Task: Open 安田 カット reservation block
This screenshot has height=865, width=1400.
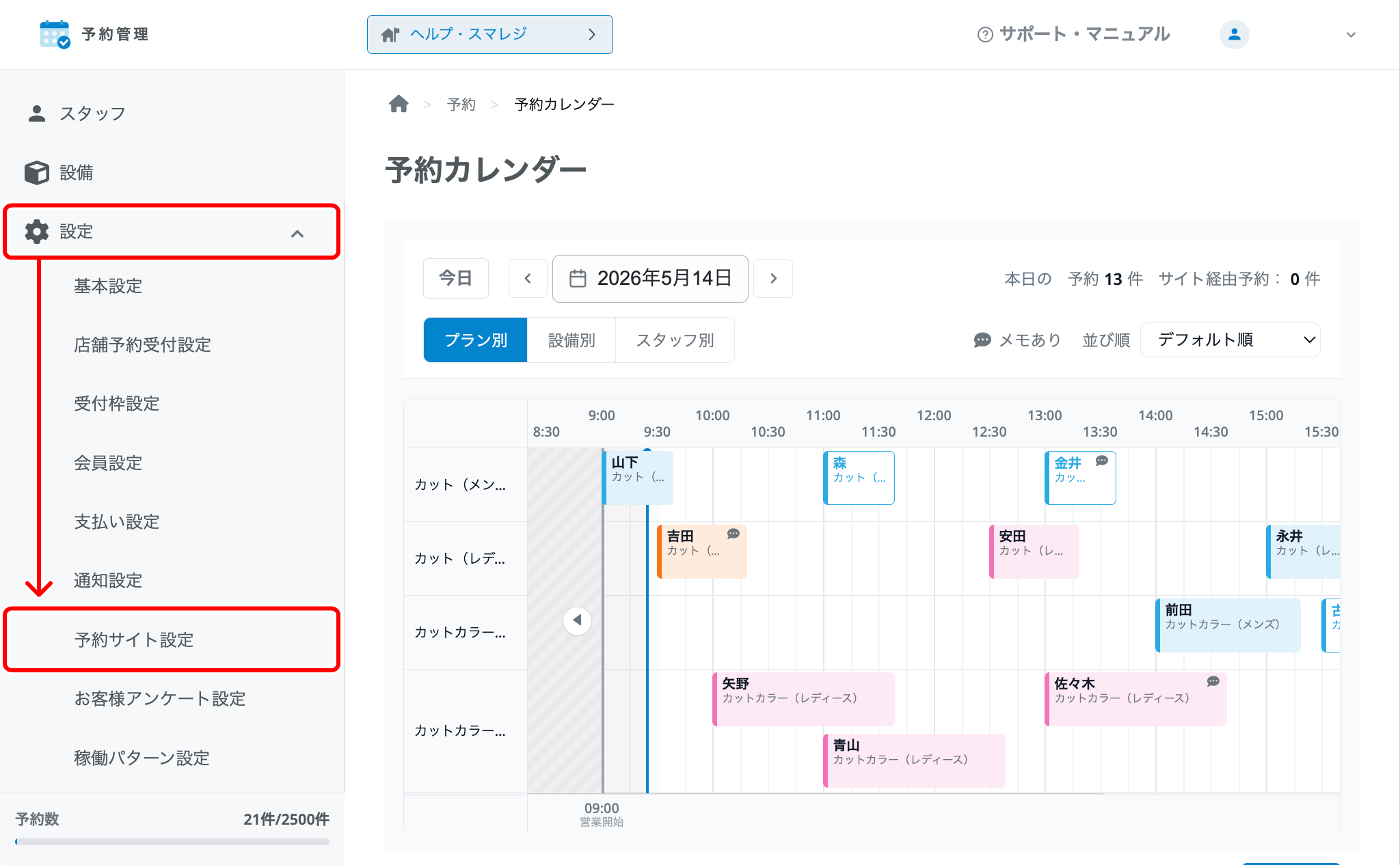Action: (1034, 551)
